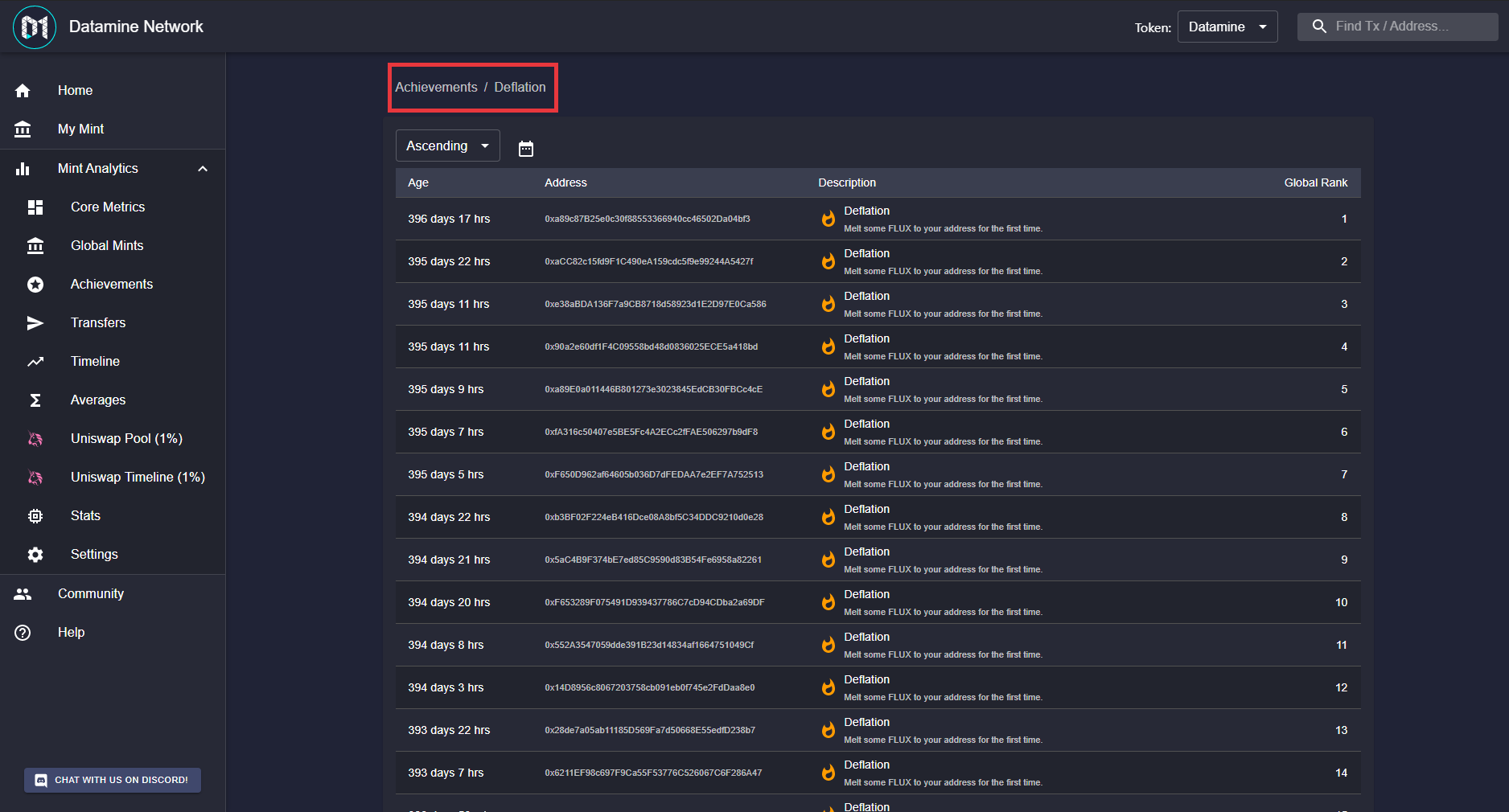
Task: Click the search magnifier icon
Action: [x=1319, y=27]
